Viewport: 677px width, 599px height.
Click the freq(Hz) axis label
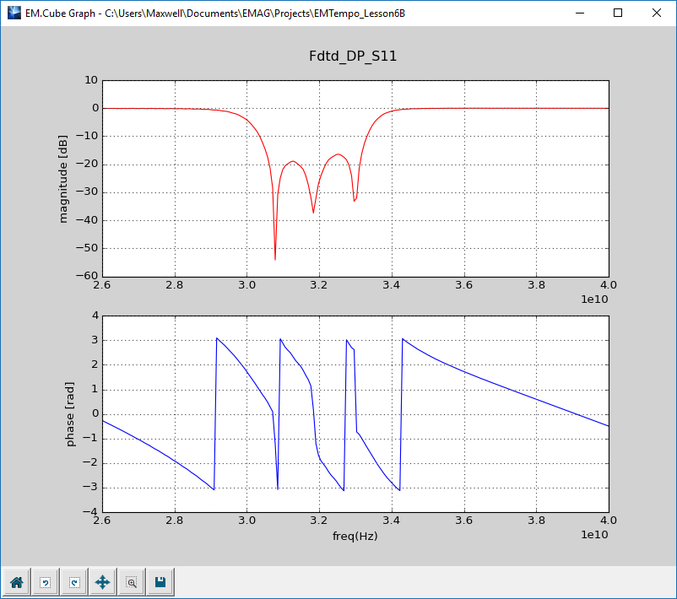pyautogui.click(x=354, y=536)
